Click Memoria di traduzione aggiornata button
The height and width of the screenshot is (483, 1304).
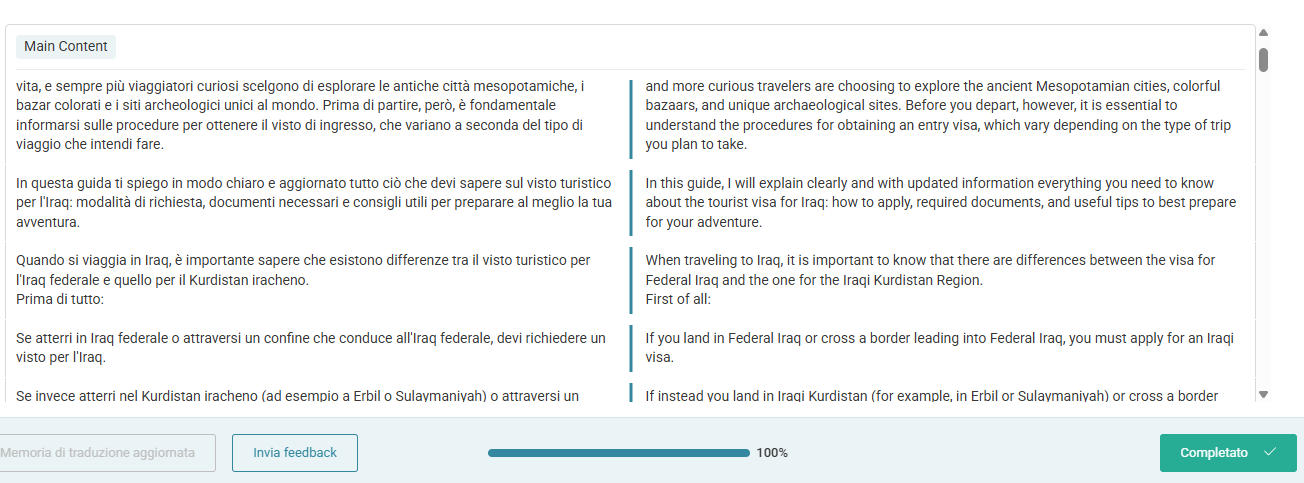[x=104, y=453]
